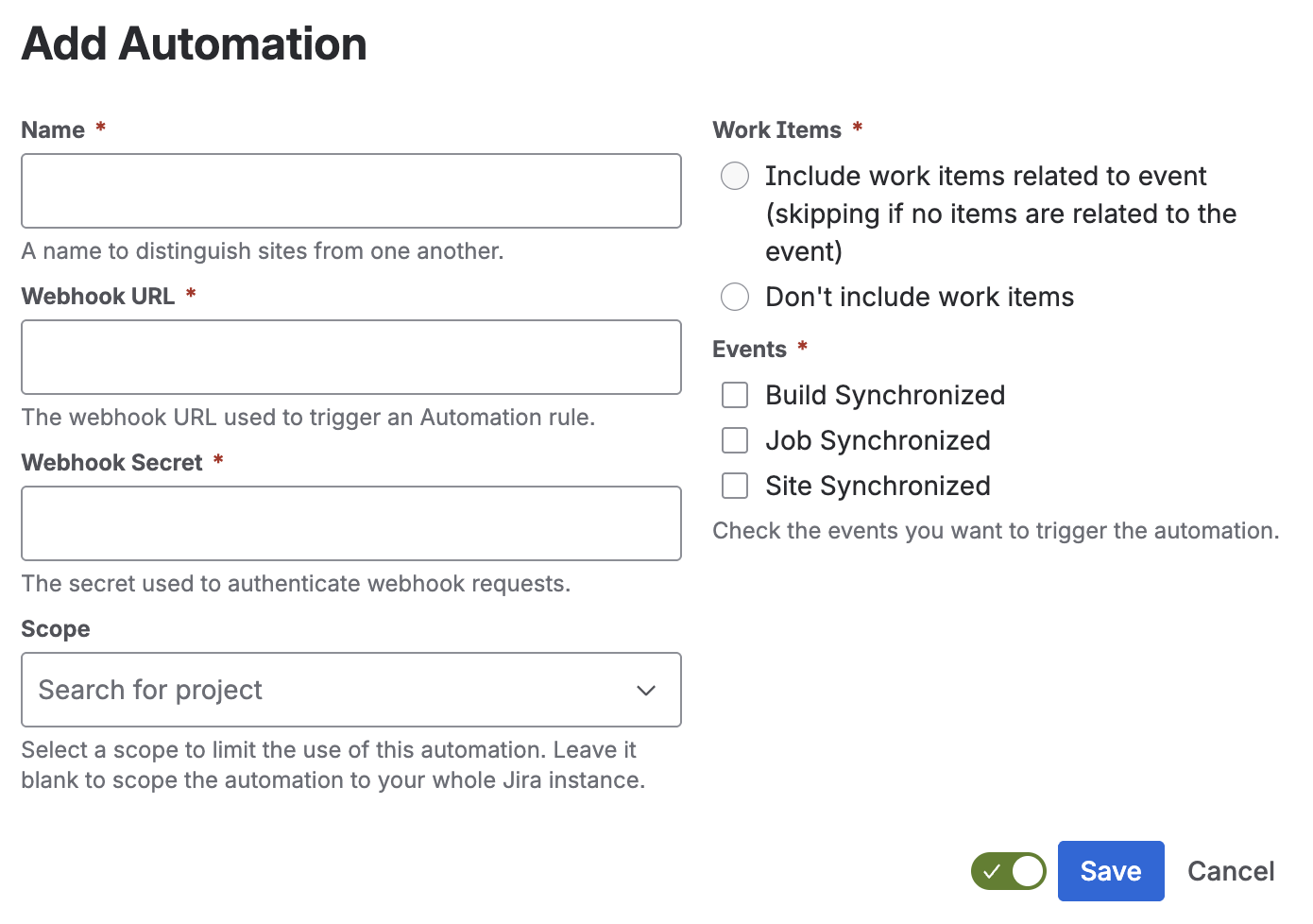The width and height of the screenshot is (1313, 924).
Task: Click inside the Webhook URL input field
Action: click(351, 357)
